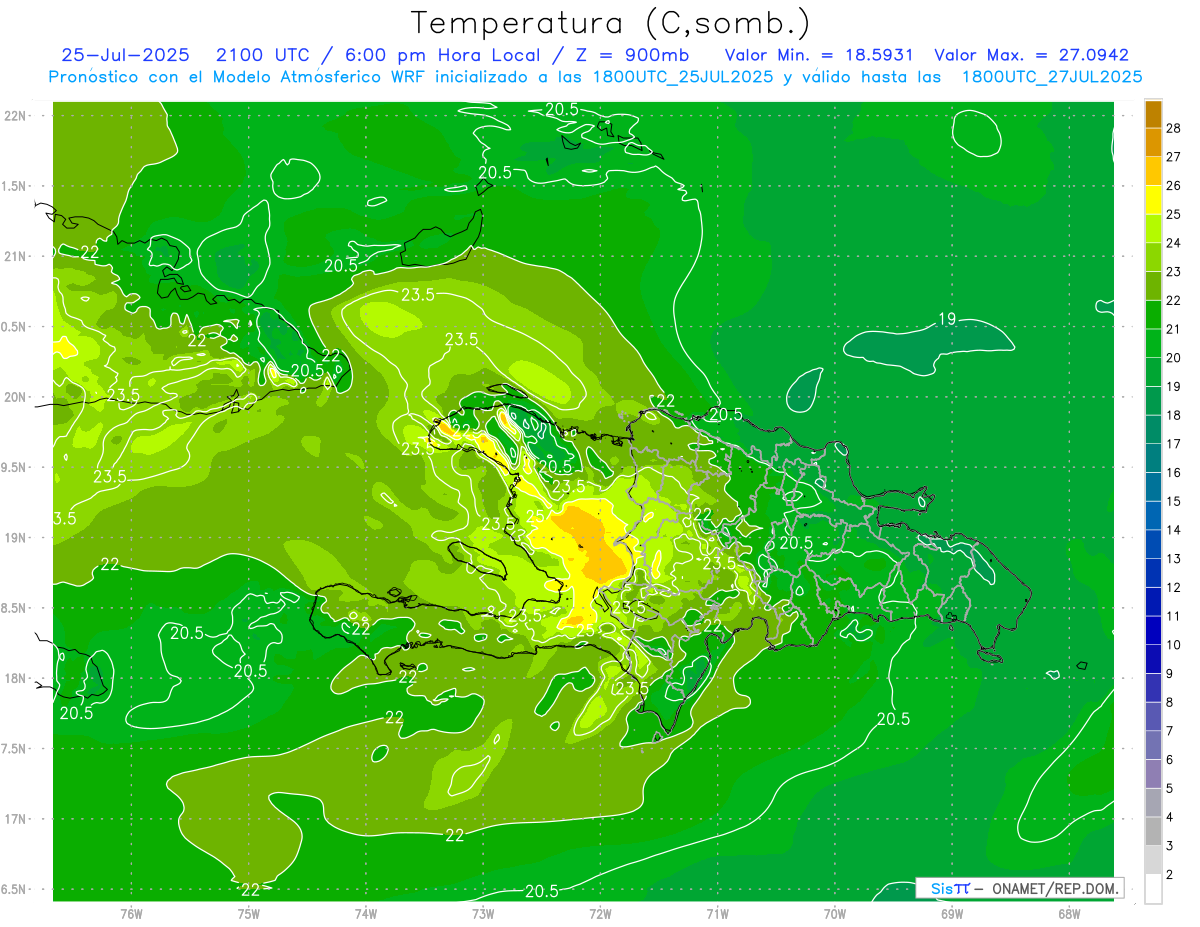Screen dimensions: 1200x927
Task: Click the "9" label on the color scale
Action: click(x=1171, y=673)
